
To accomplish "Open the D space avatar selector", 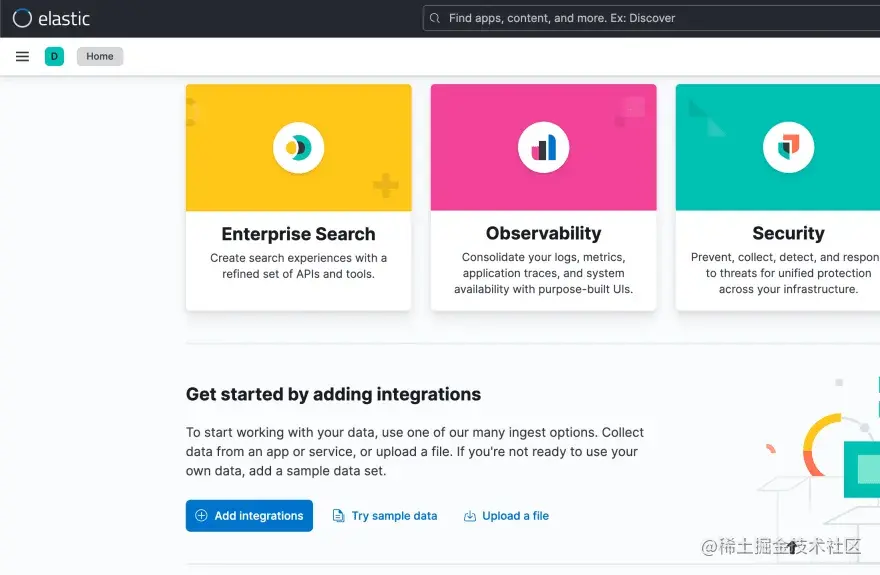I will [54, 56].
